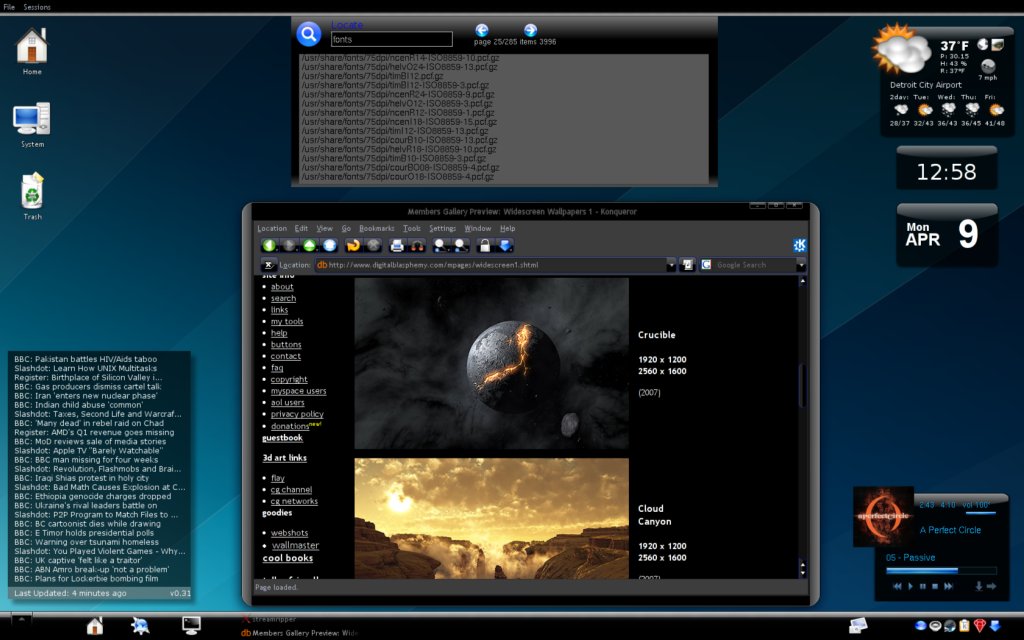
Task: Click the Stop loading icon in Konqueror
Action: (374, 246)
